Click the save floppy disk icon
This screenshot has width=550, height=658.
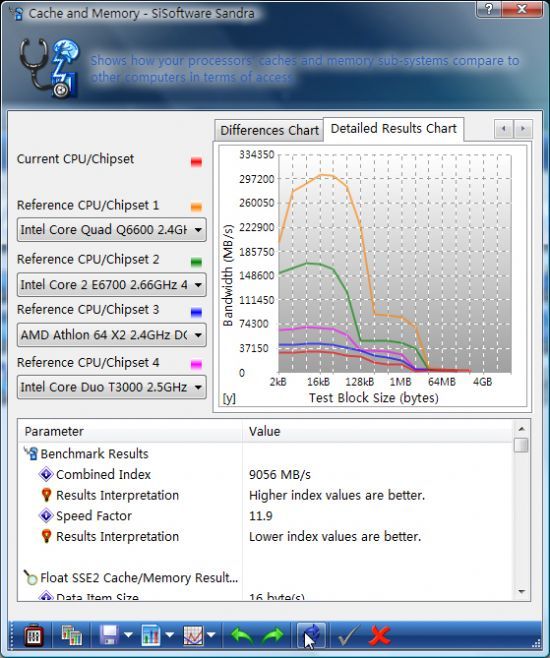(109, 635)
